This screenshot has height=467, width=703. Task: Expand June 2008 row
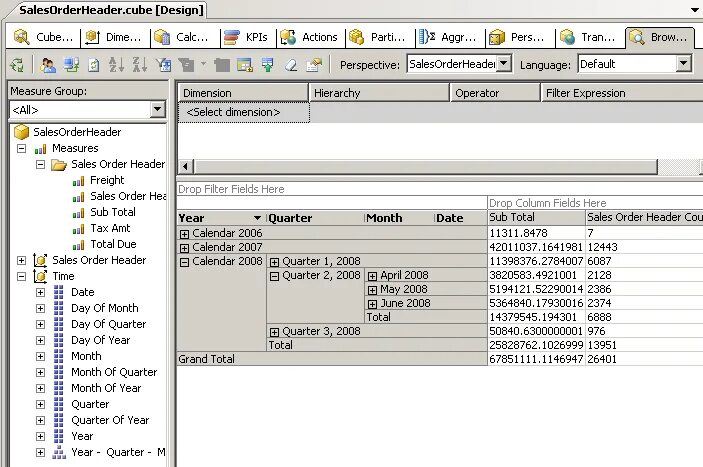click(x=372, y=304)
